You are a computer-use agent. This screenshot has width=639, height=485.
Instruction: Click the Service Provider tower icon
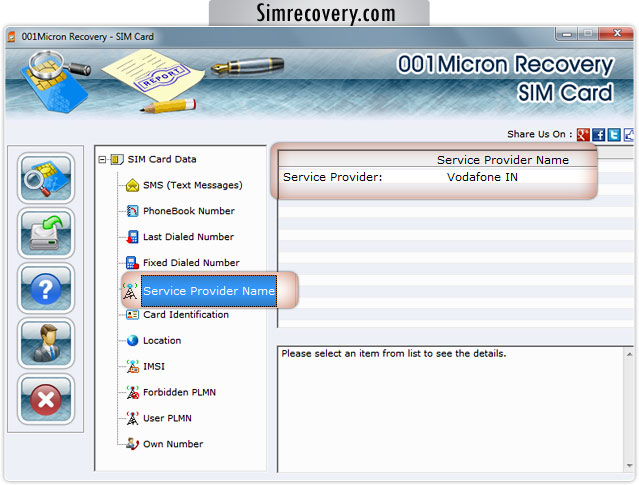pos(130,291)
